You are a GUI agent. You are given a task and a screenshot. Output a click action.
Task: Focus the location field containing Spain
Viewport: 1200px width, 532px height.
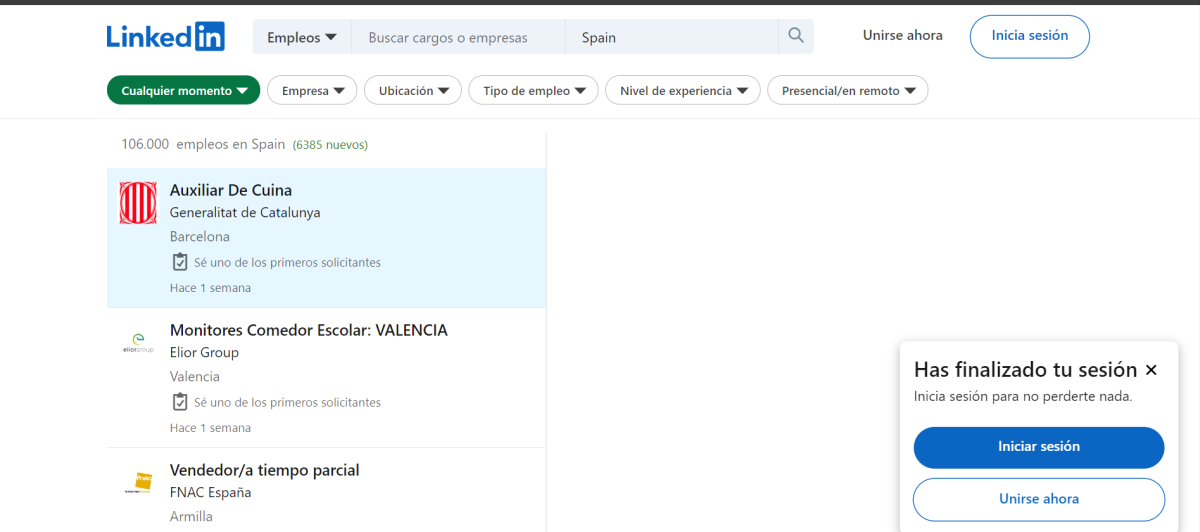point(672,37)
